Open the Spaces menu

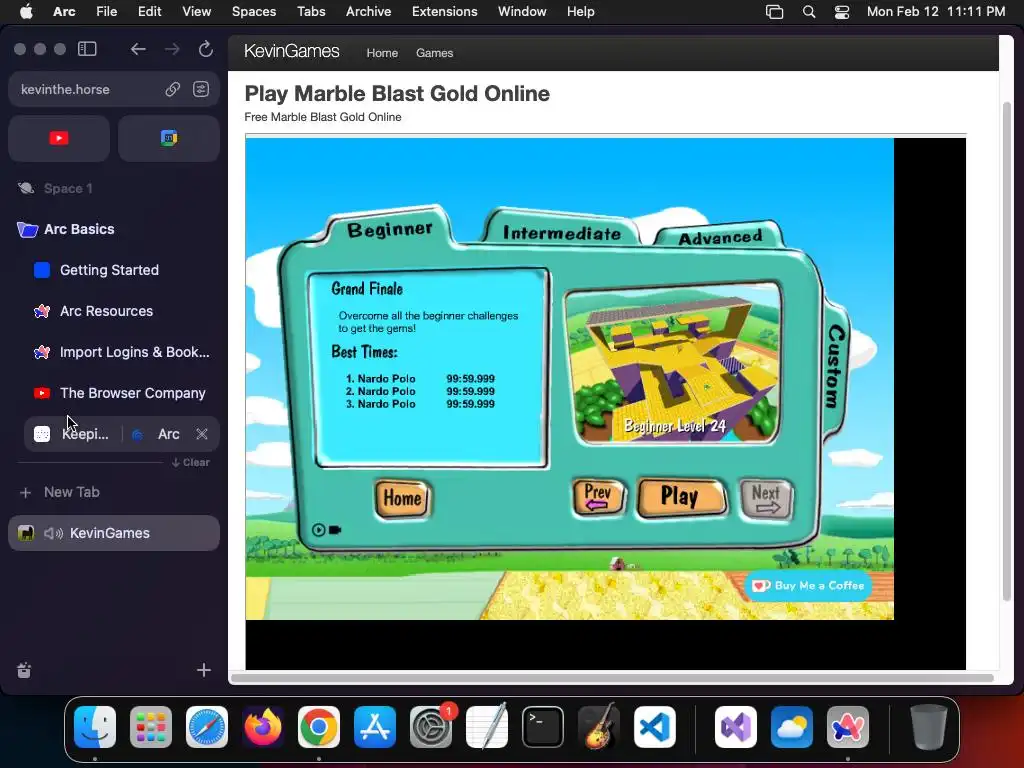click(254, 11)
